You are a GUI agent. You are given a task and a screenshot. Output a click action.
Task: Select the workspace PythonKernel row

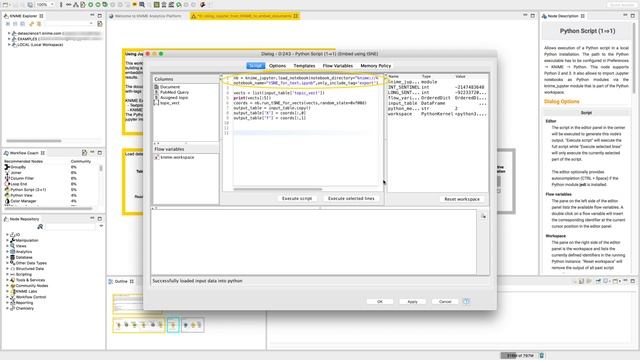coord(437,114)
